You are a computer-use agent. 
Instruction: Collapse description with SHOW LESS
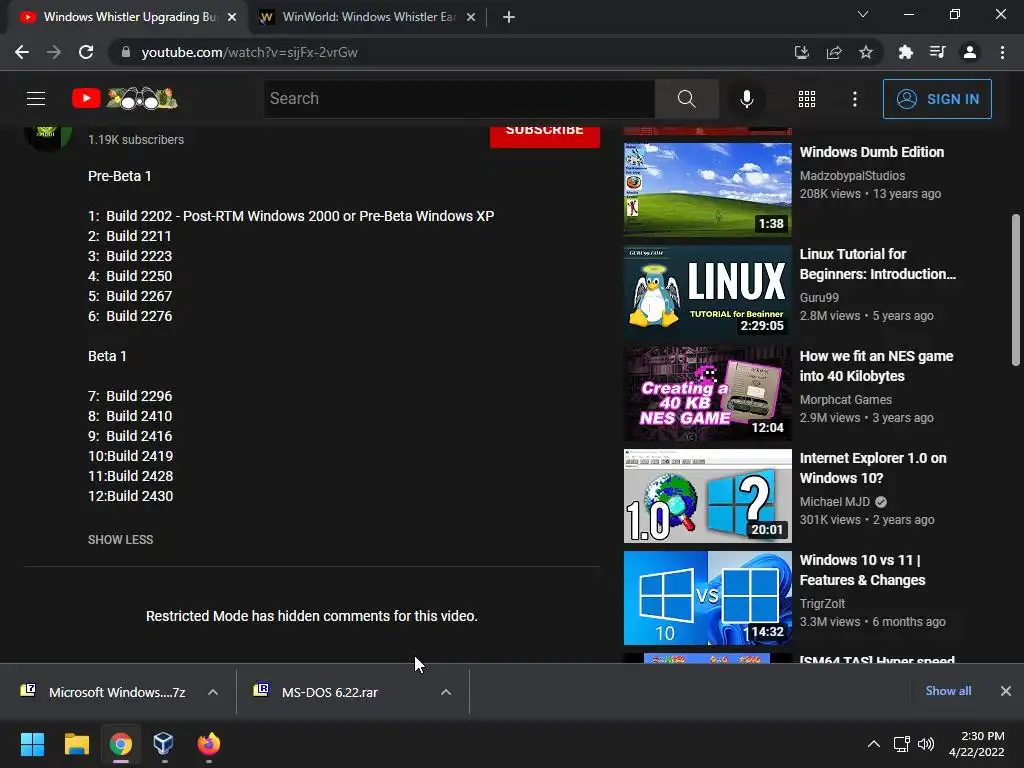pos(121,539)
